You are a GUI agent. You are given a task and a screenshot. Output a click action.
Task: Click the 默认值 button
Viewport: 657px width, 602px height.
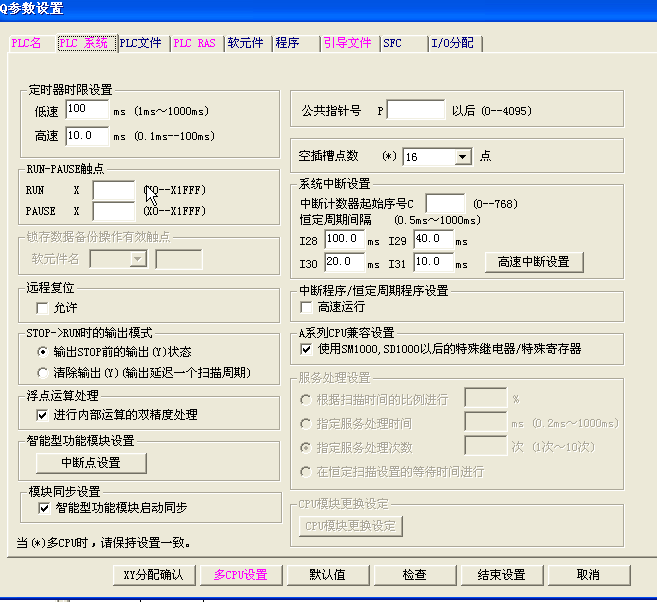click(327, 575)
